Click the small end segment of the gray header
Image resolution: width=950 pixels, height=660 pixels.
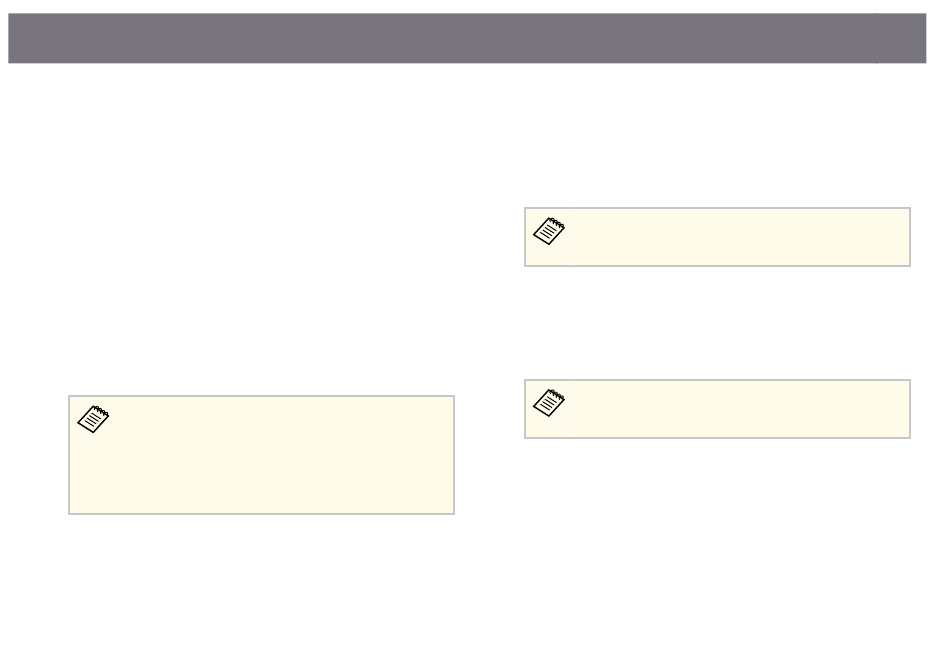[x=902, y=38]
